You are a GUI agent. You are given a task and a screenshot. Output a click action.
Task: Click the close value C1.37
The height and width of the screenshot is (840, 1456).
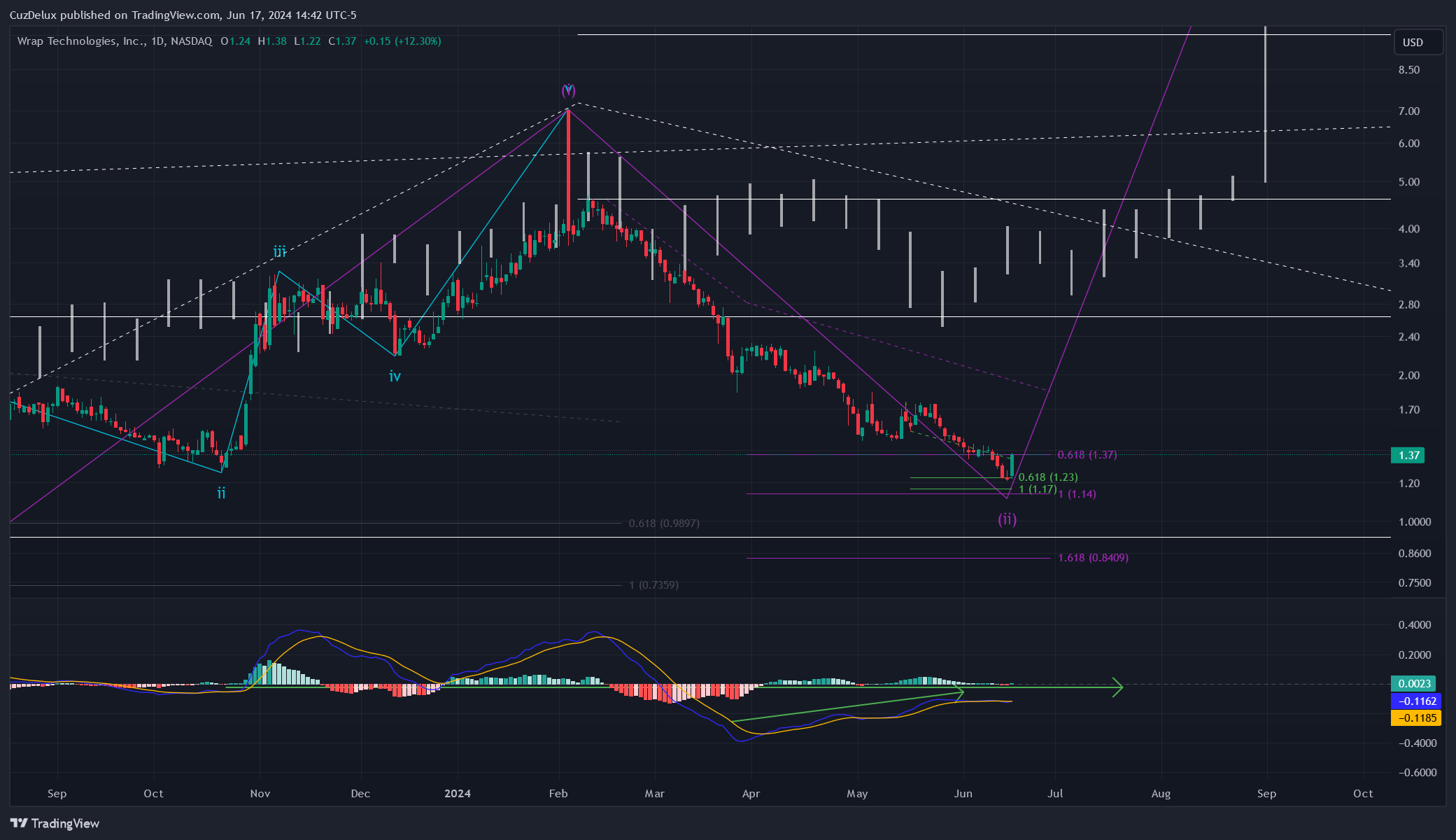[342, 41]
